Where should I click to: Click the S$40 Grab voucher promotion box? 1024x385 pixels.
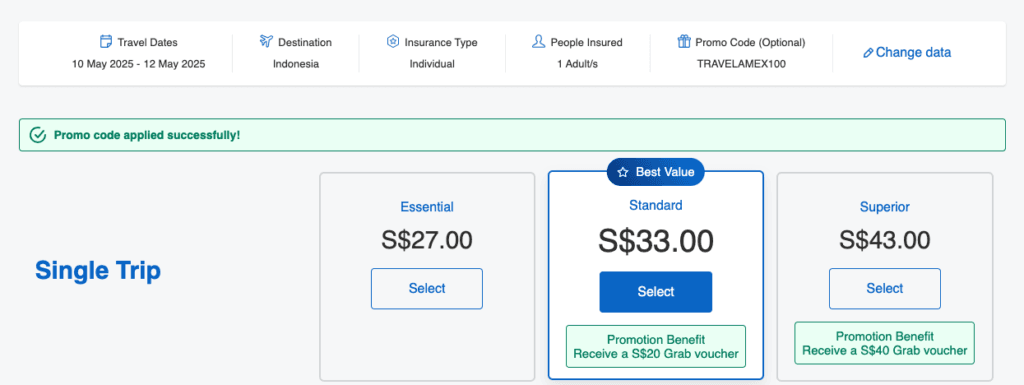click(x=885, y=343)
